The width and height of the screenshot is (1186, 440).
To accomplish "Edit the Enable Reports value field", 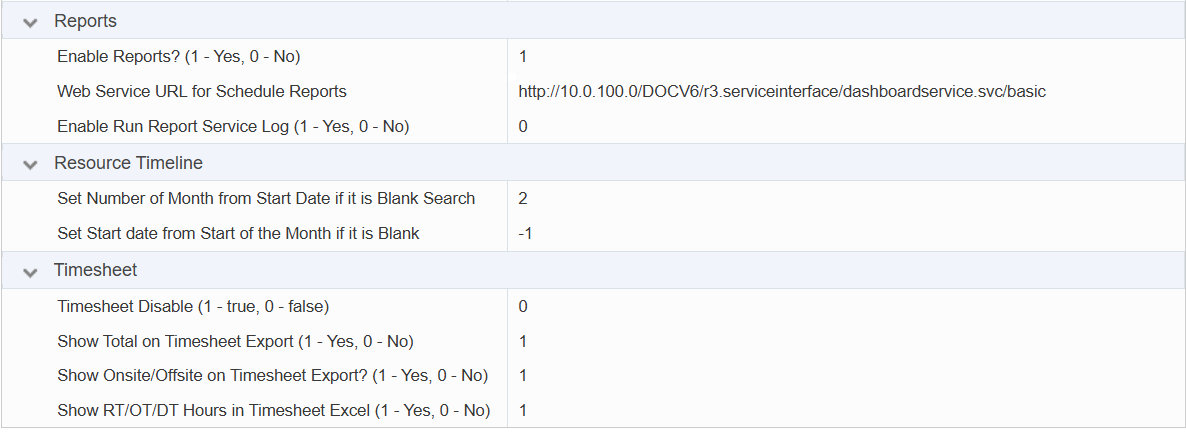I will (x=523, y=57).
